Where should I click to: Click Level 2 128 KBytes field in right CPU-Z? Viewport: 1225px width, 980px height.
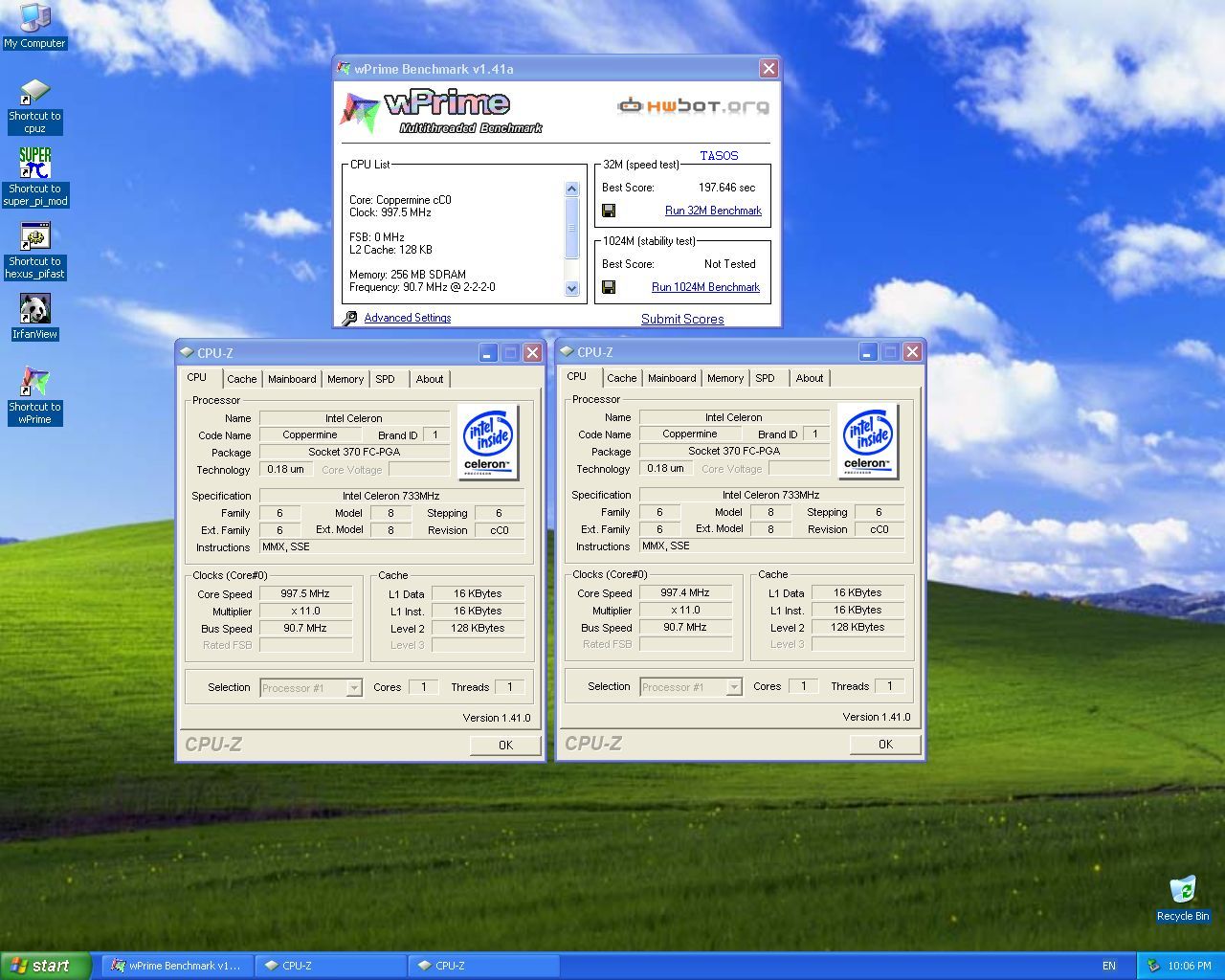pos(857,628)
